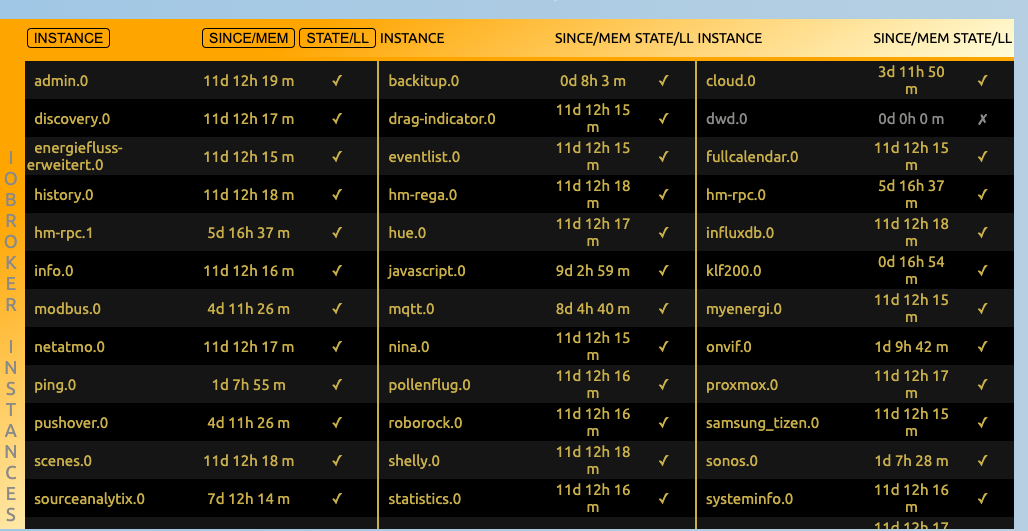Screen dimensions: 1028x531
Task: Select the mqtt.0 instance name
Action: pyautogui.click(x=411, y=309)
